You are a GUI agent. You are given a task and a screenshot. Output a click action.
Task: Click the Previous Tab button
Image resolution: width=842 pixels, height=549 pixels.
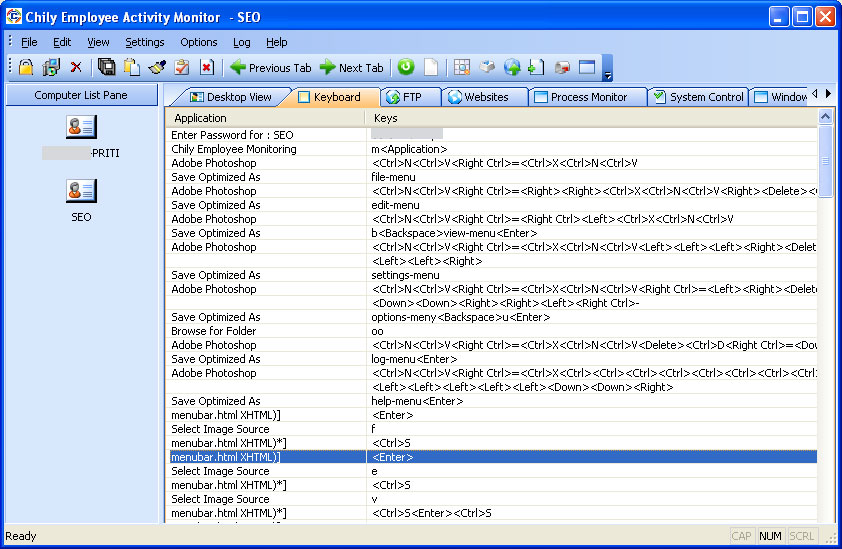click(271, 68)
